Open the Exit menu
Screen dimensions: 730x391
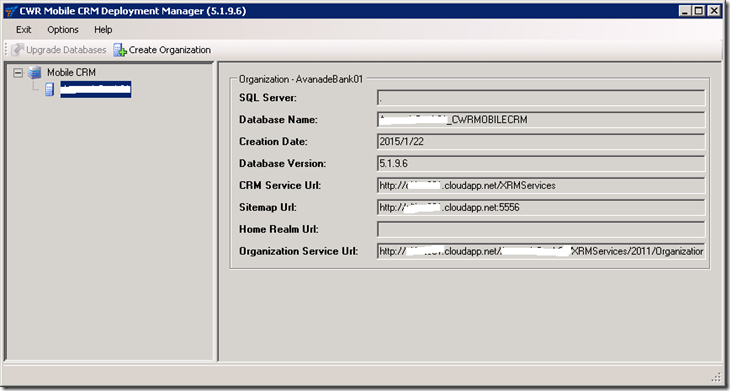23,30
